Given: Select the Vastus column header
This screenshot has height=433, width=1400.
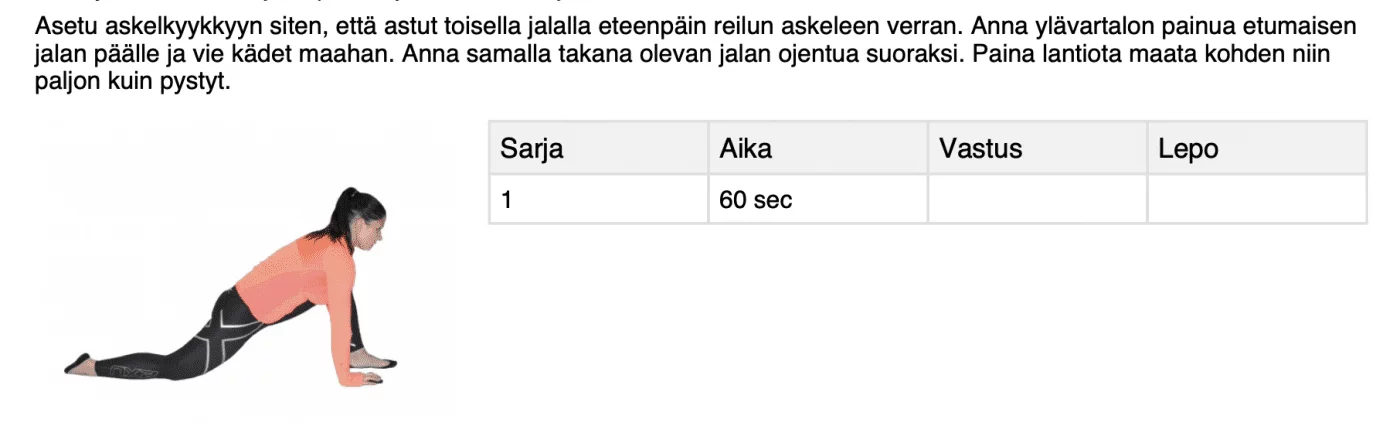Looking at the screenshot, I should click(x=1037, y=149).
